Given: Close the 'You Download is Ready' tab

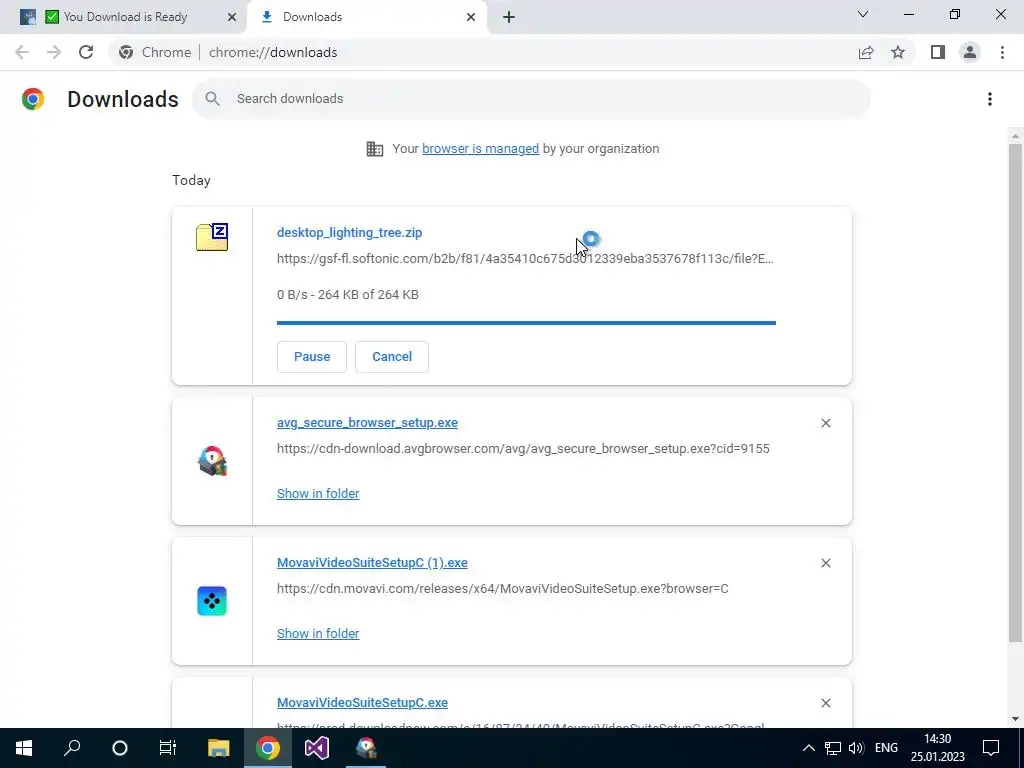Looking at the screenshot, I should 231,17.
